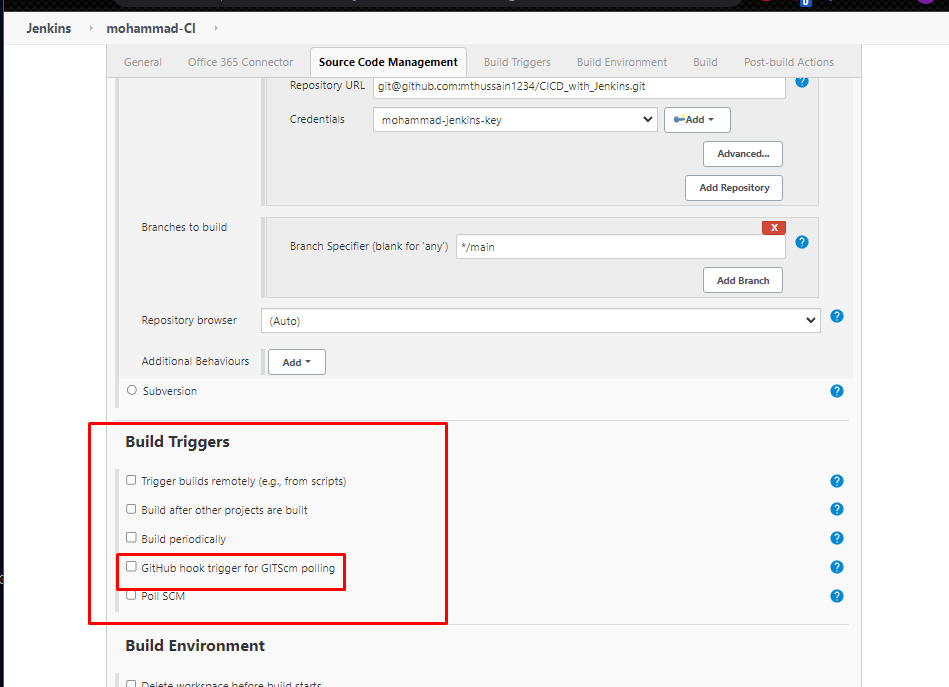Click the Build Environment section heading
Screen dimensions: 949x687
tap(195, 646)
